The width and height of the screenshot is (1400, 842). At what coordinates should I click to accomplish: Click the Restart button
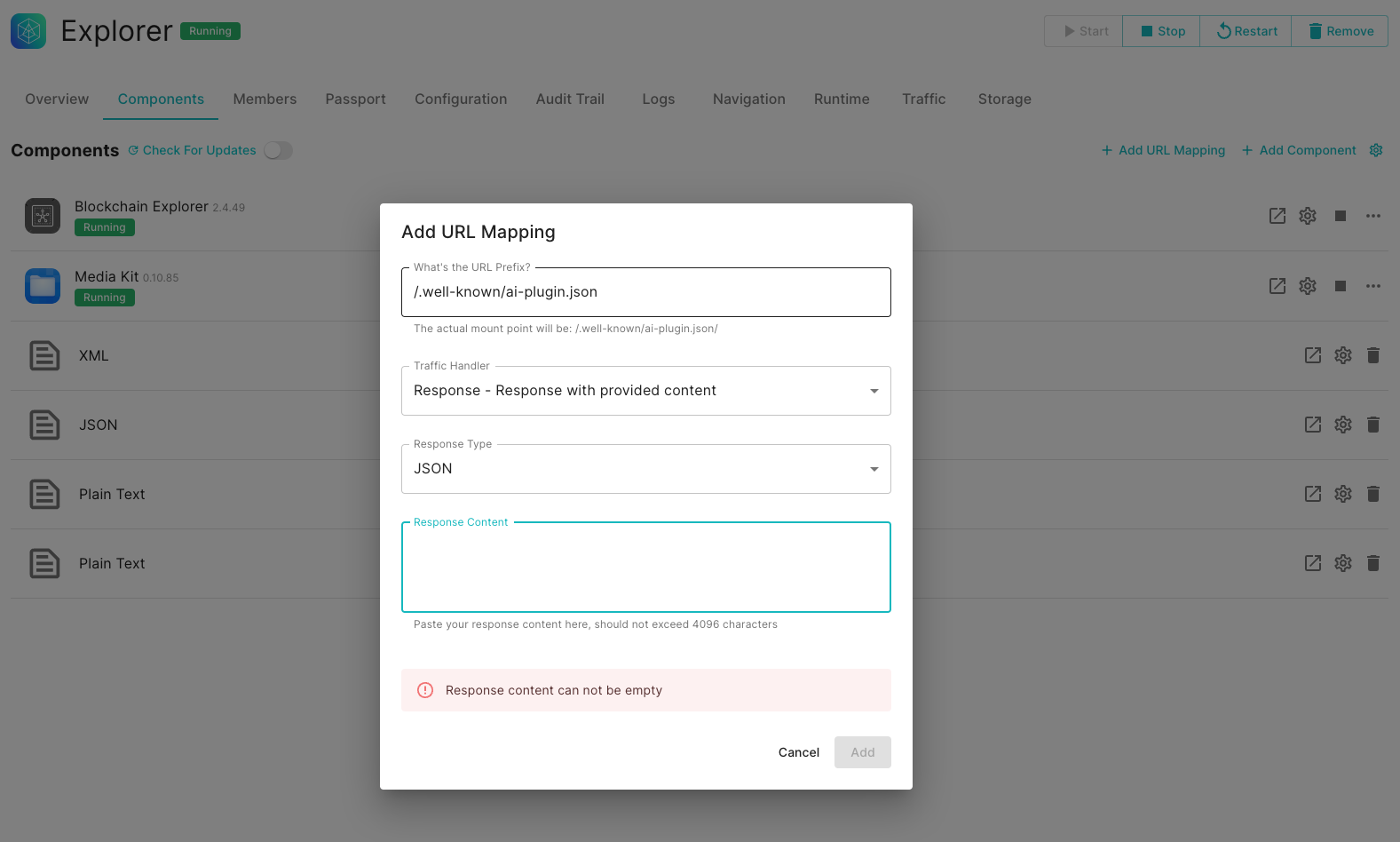tap(1246, 31)
